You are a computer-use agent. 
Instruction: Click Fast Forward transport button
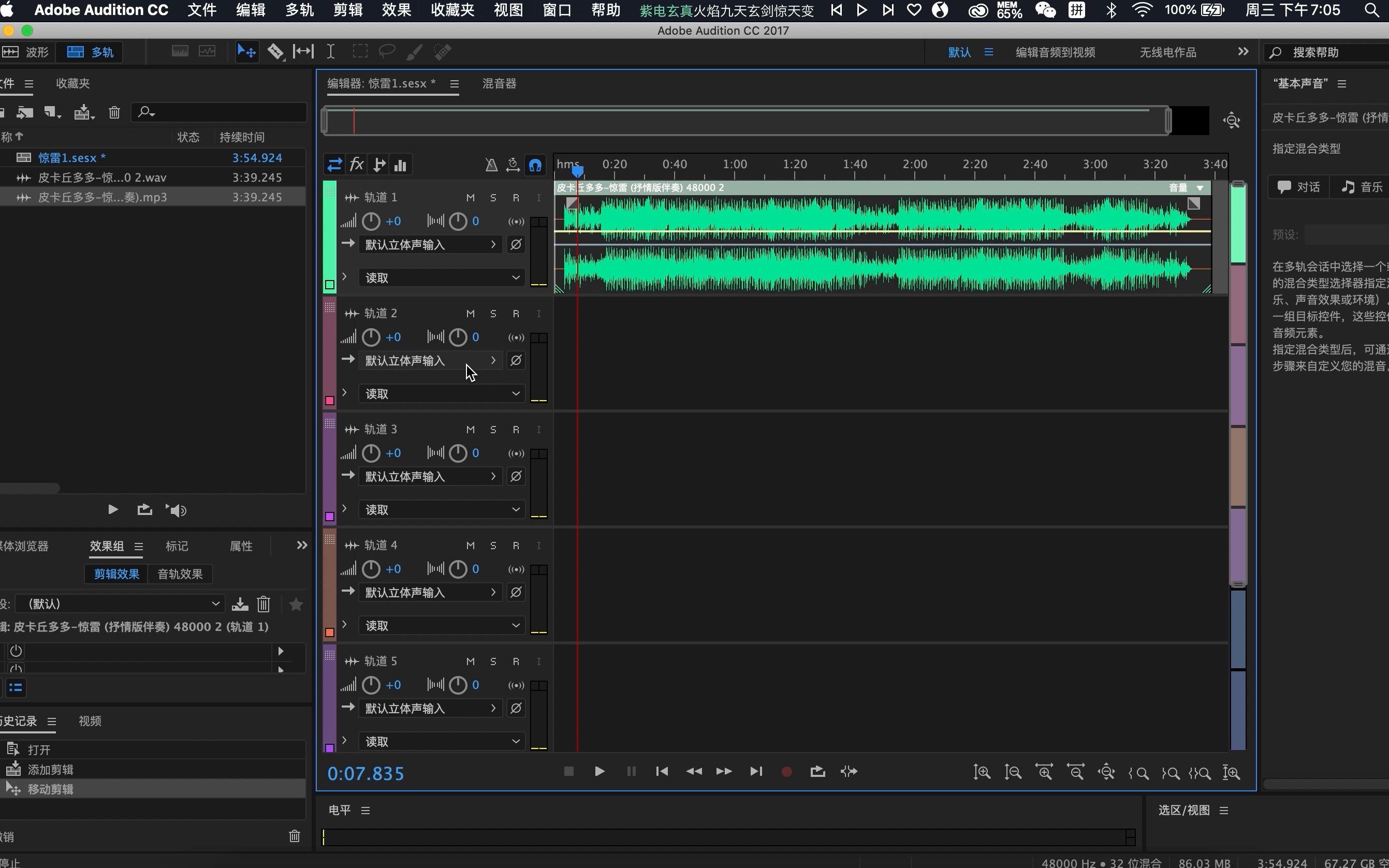(724, 772)
